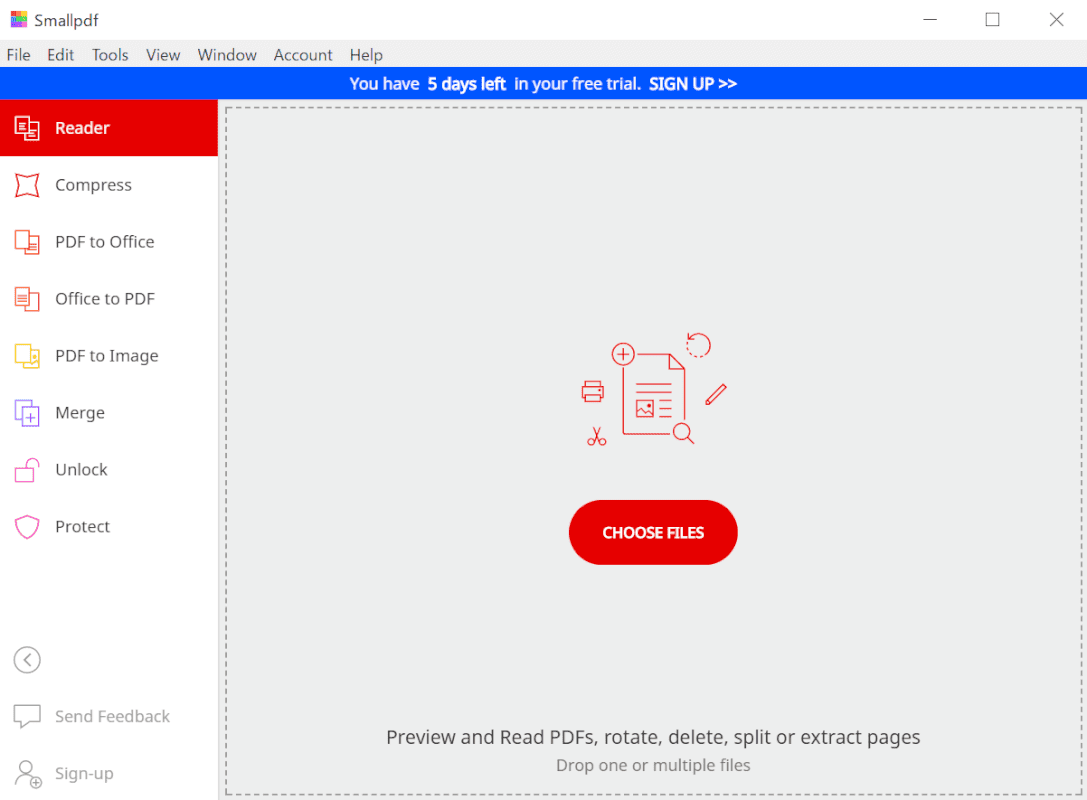Open the Account menu
The height and width of the screenshot is (800, 1087).
click(x=303, y=55)
